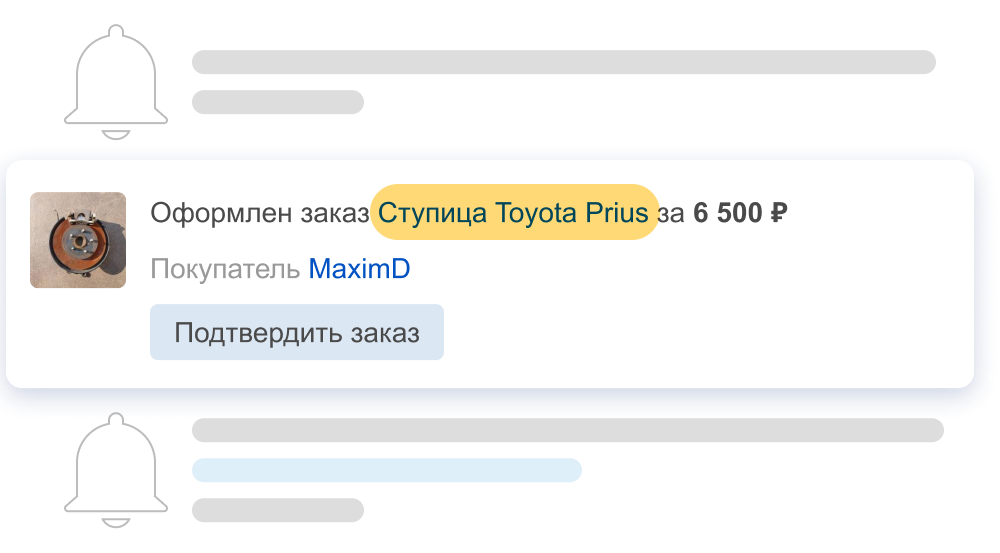
Task: Click empty space below the top notification's bell
Action: point(116,147)
